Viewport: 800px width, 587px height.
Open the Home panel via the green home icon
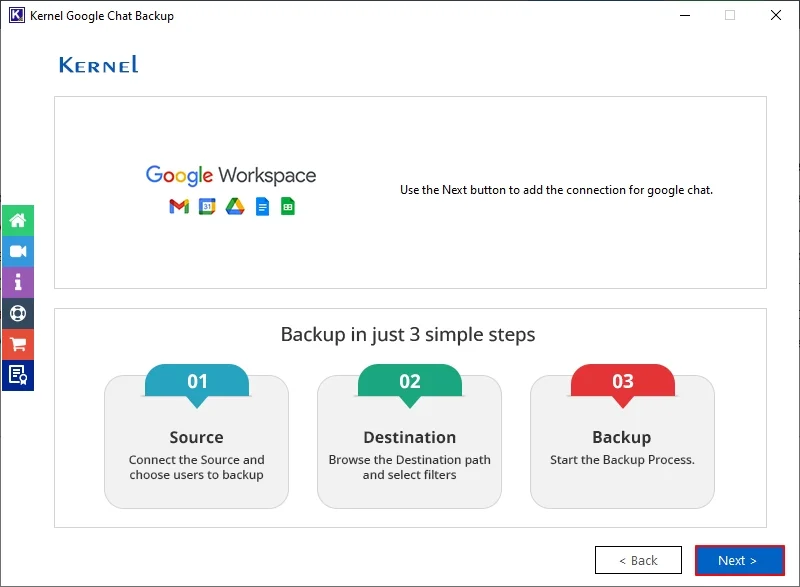click(x=18, y=220)
